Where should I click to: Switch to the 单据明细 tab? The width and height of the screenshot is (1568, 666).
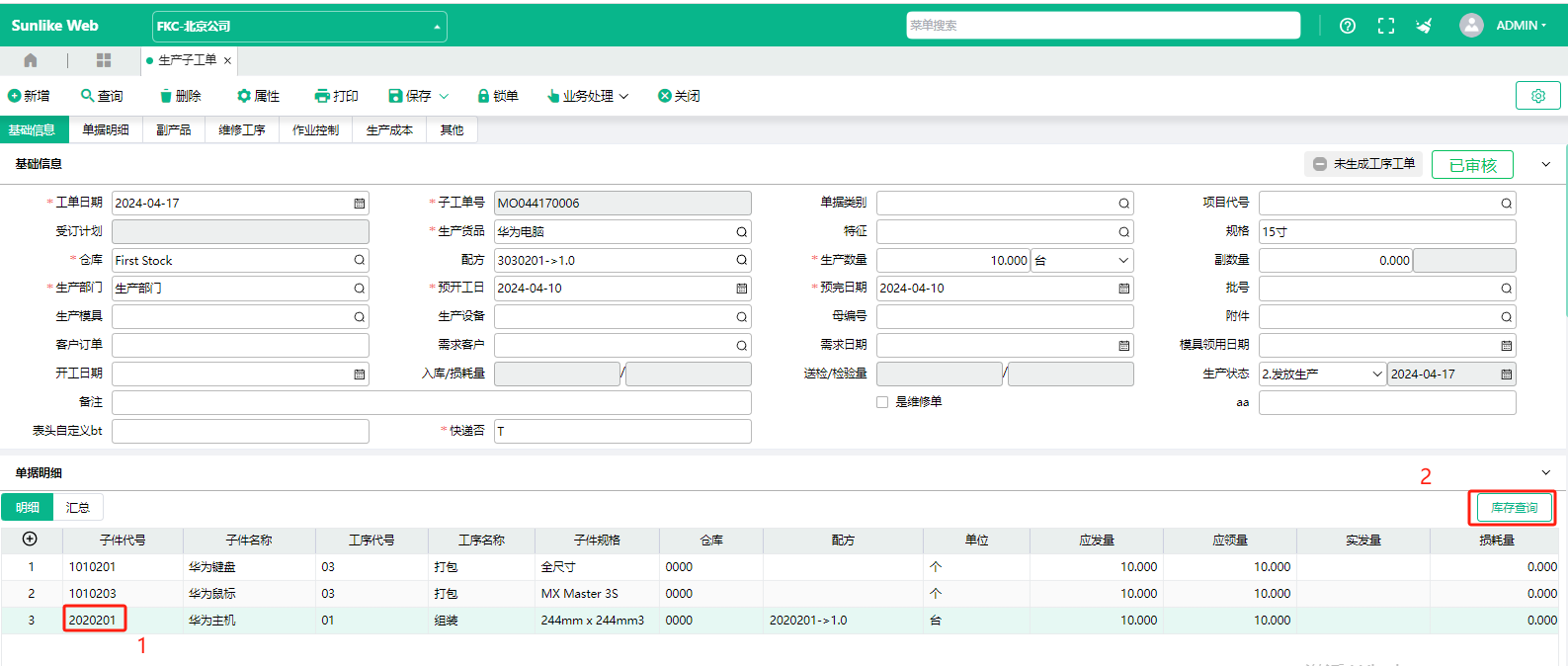pyautogui.click(x=106, y=129)
